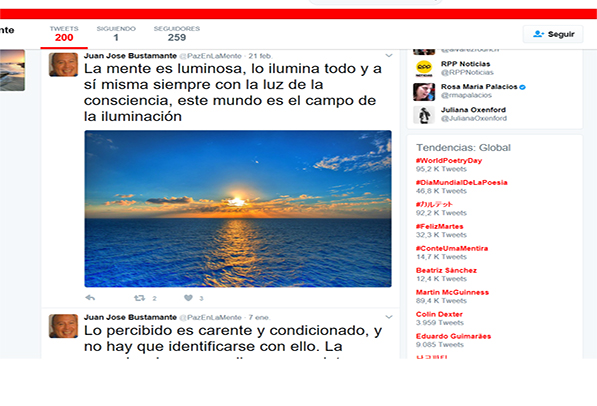Open the #DiaMundialDeLaPoesia trend
This screenshot has height=406, width=597.
(461, 182)
